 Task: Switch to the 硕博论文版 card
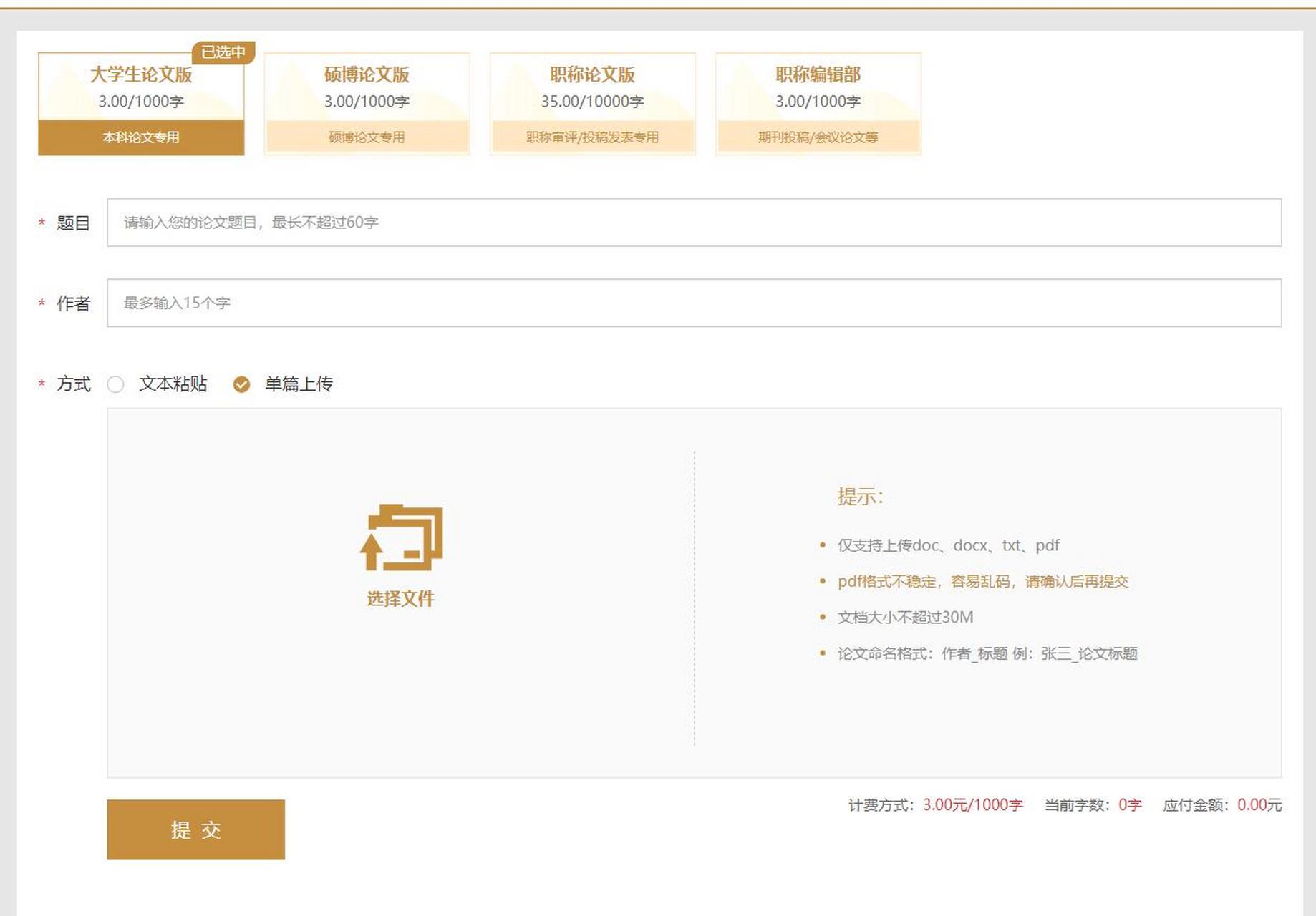click(366, 100)
